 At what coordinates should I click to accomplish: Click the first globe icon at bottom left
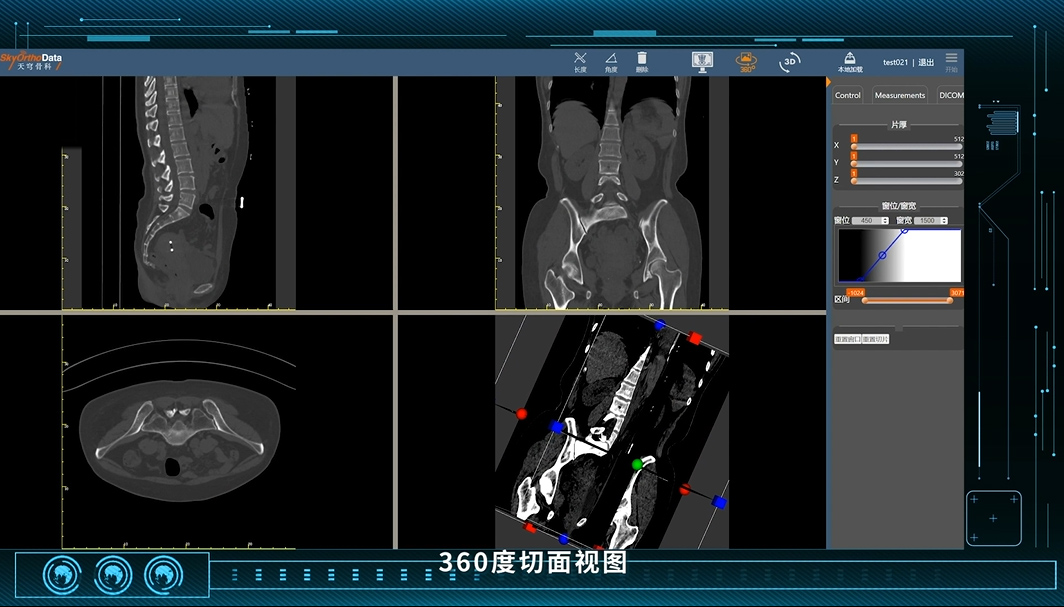pyautogui.click(x=61, y=575)
